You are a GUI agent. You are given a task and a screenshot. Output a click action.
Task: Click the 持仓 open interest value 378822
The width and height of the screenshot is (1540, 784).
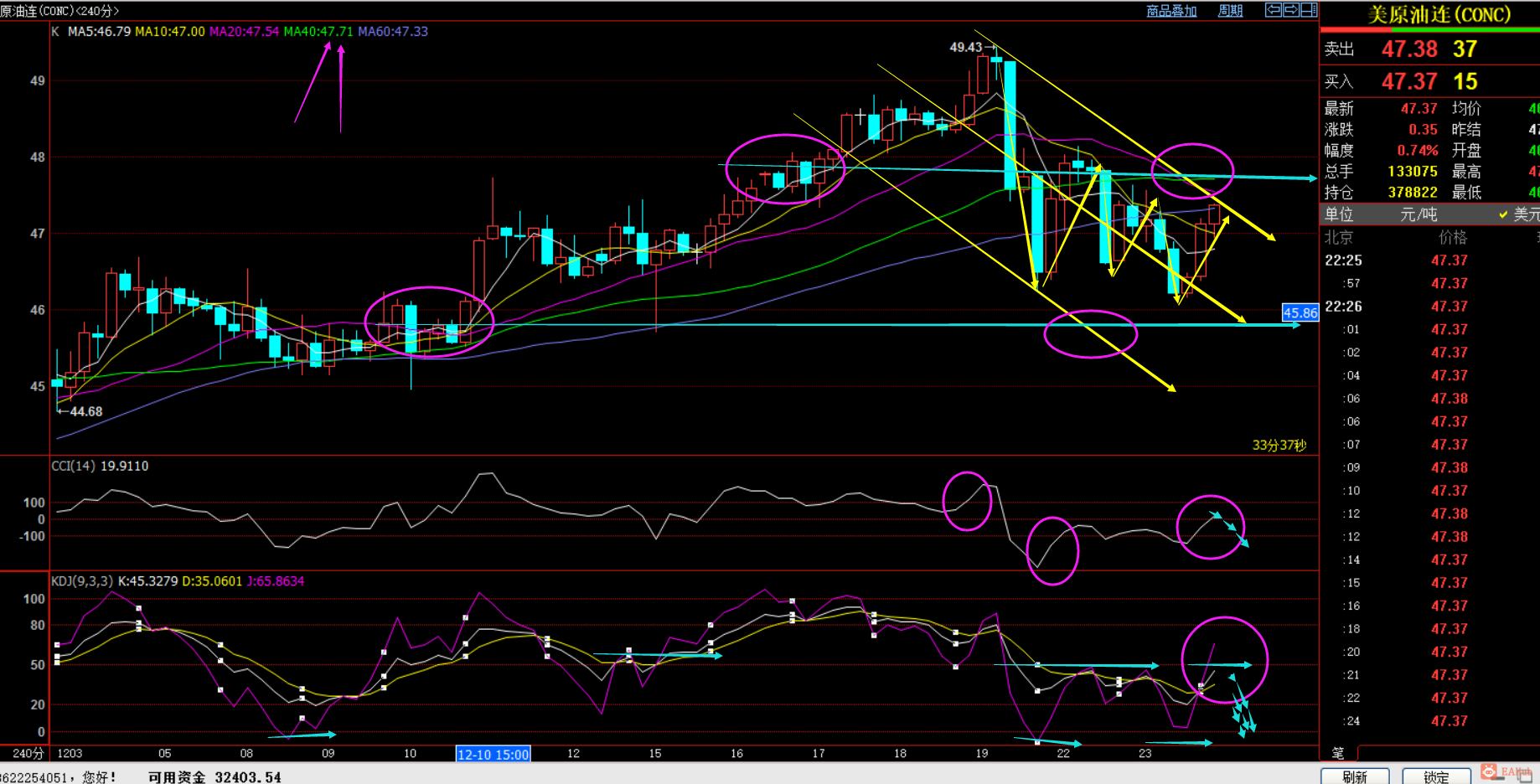1413,193
